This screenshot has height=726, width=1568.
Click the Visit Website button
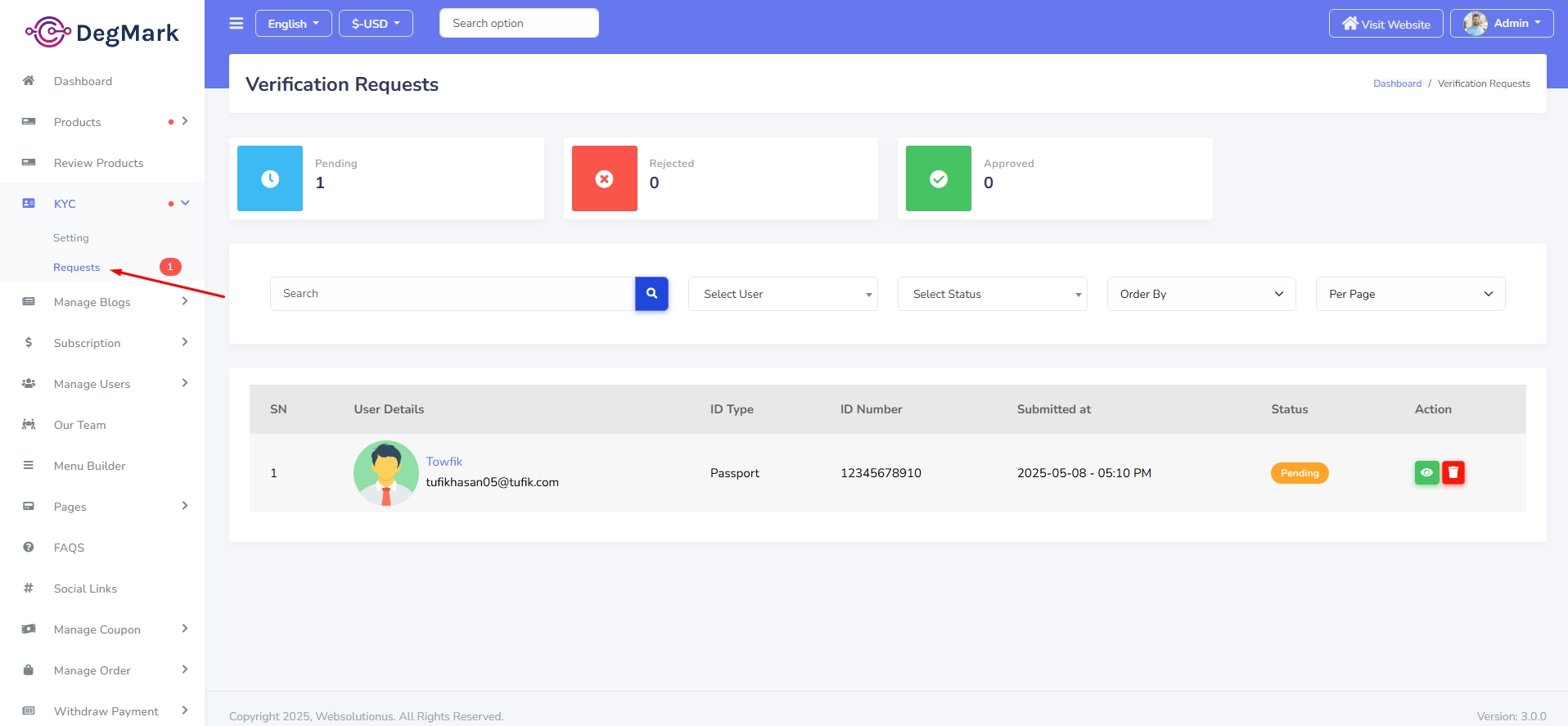pyautogui.click(x=1386, y=23)
